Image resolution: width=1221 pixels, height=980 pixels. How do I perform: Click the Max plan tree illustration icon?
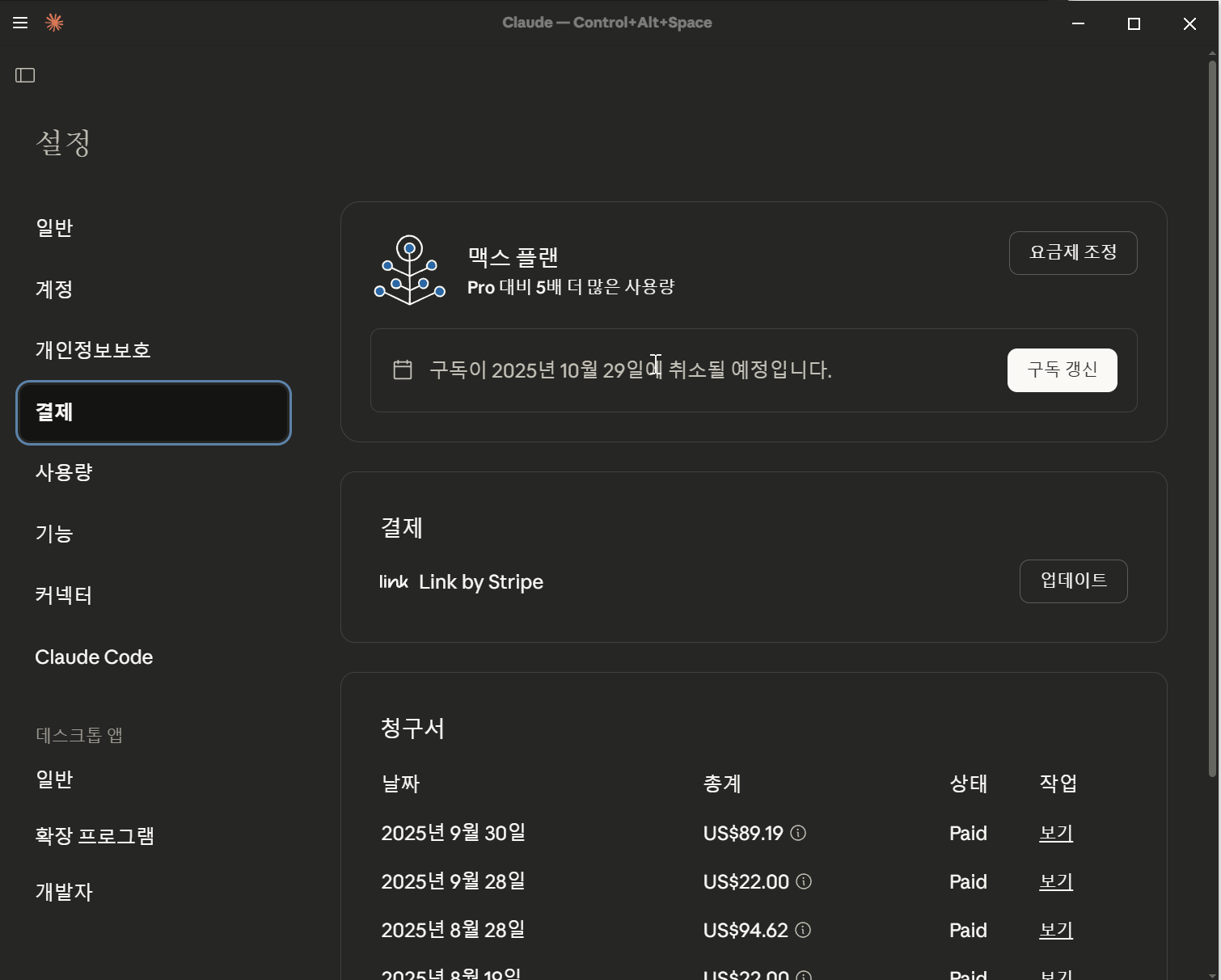410,270
